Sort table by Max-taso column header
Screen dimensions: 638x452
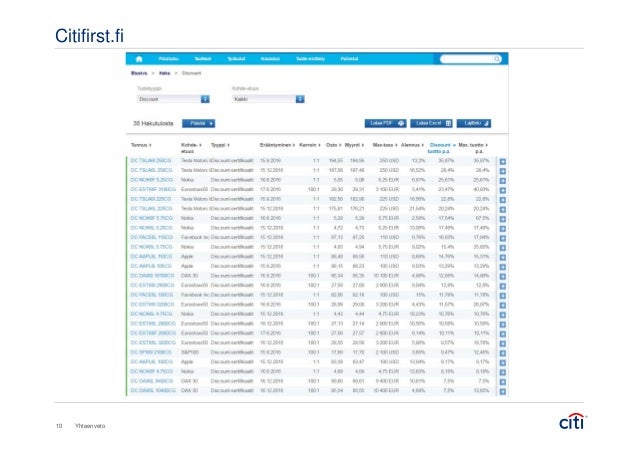pyautogui.click(x=385, y=145)
